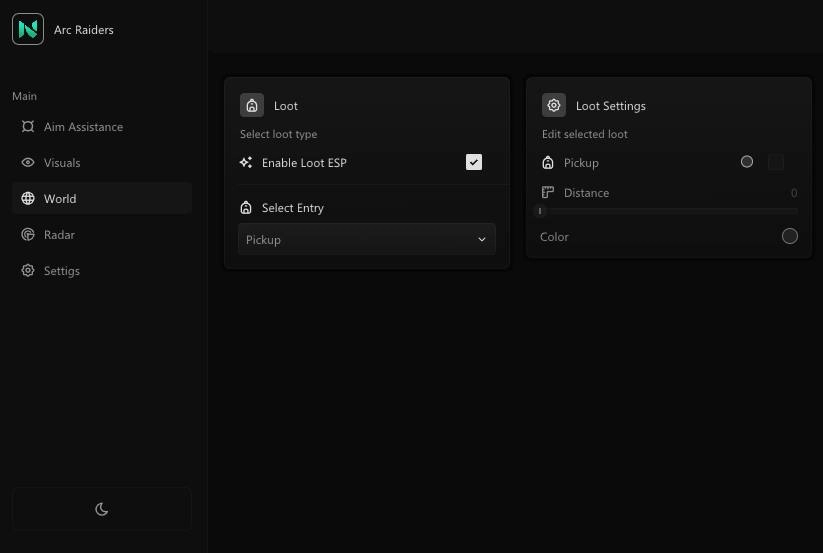Open the Color swatch picker in Loot Settings
The height and width of the screenshot is (553, 823).
790,236
